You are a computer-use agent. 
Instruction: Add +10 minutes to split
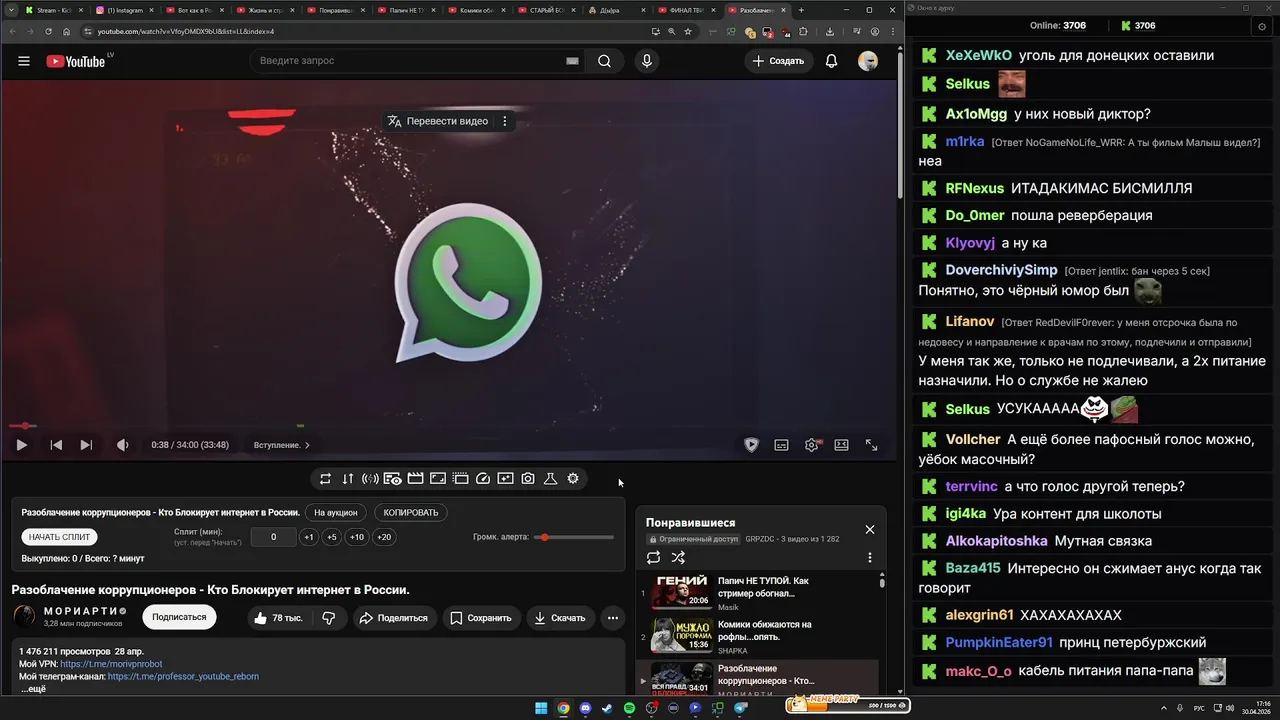[x=356, y=537]
